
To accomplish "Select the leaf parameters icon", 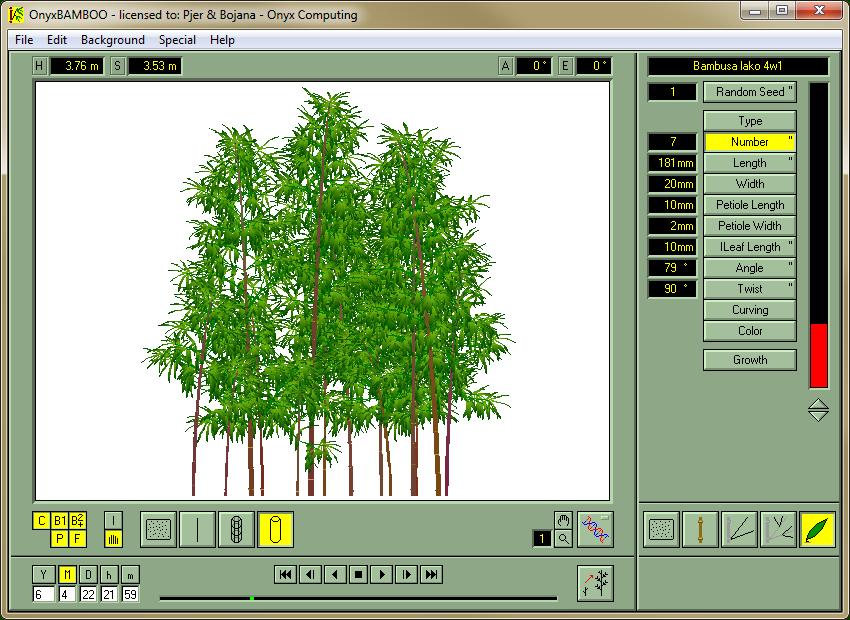I will tap(817, 529).
